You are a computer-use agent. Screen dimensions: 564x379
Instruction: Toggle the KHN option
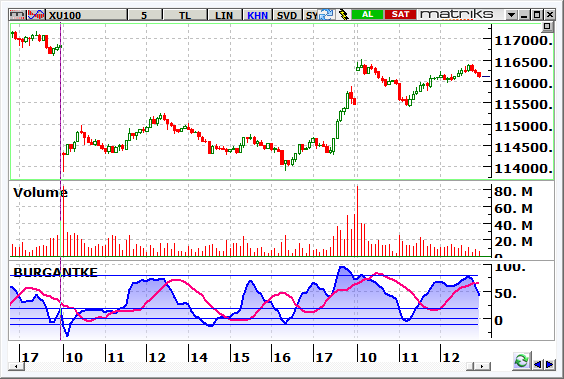[258, 15]
